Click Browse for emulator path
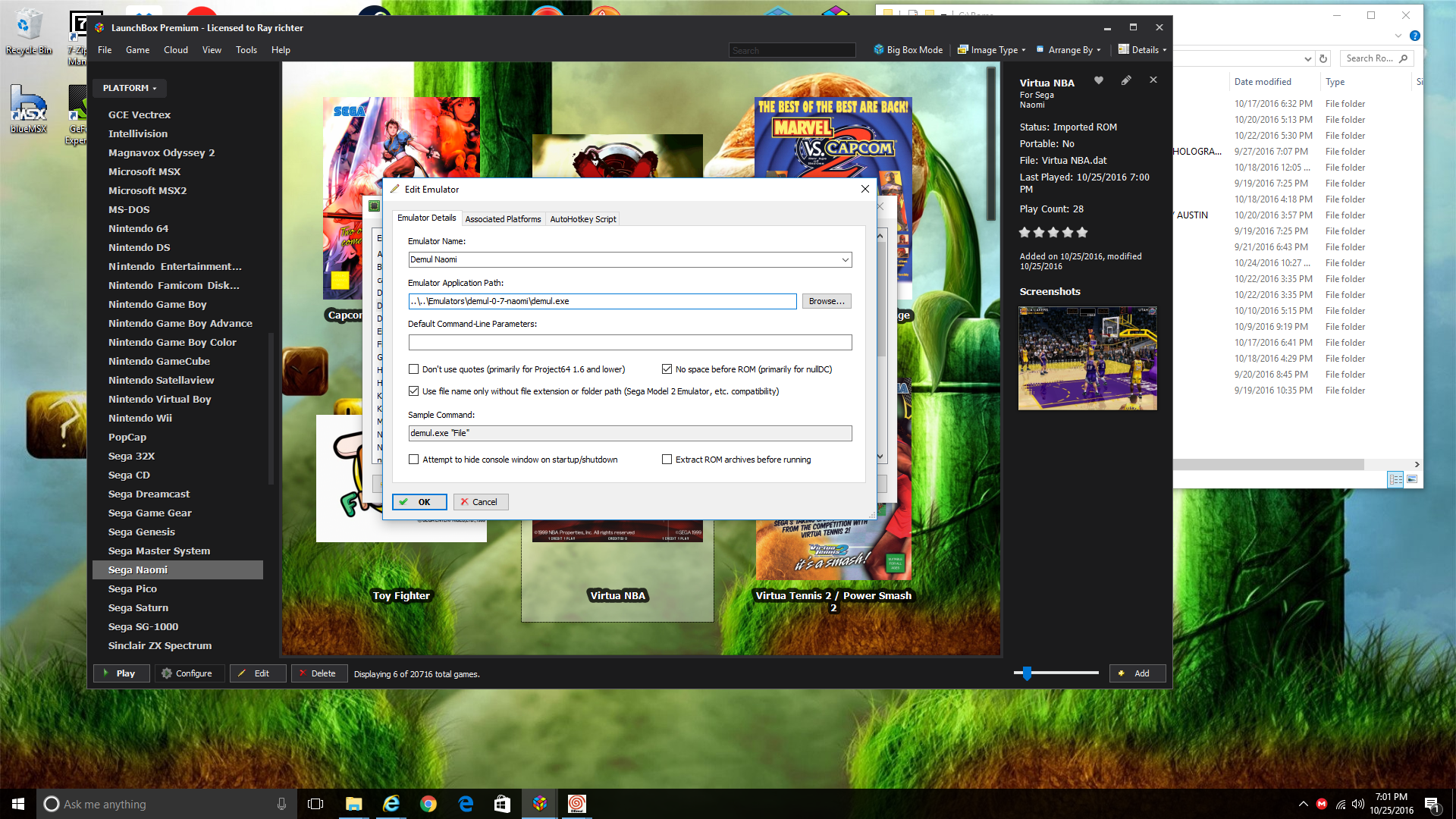This screenshot has height=819, width=1456. tap(827, 301)
